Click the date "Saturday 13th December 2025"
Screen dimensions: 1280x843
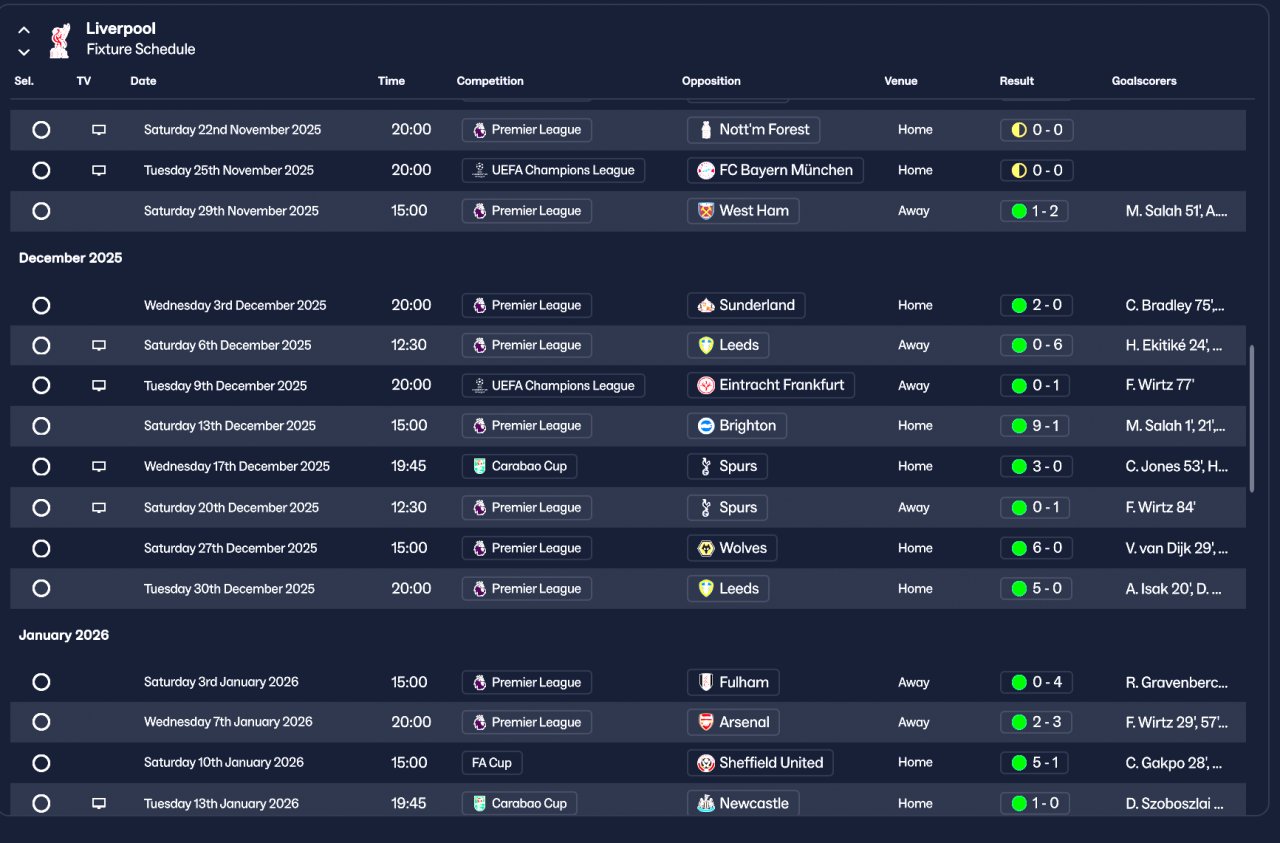click(x=230, y=426)
